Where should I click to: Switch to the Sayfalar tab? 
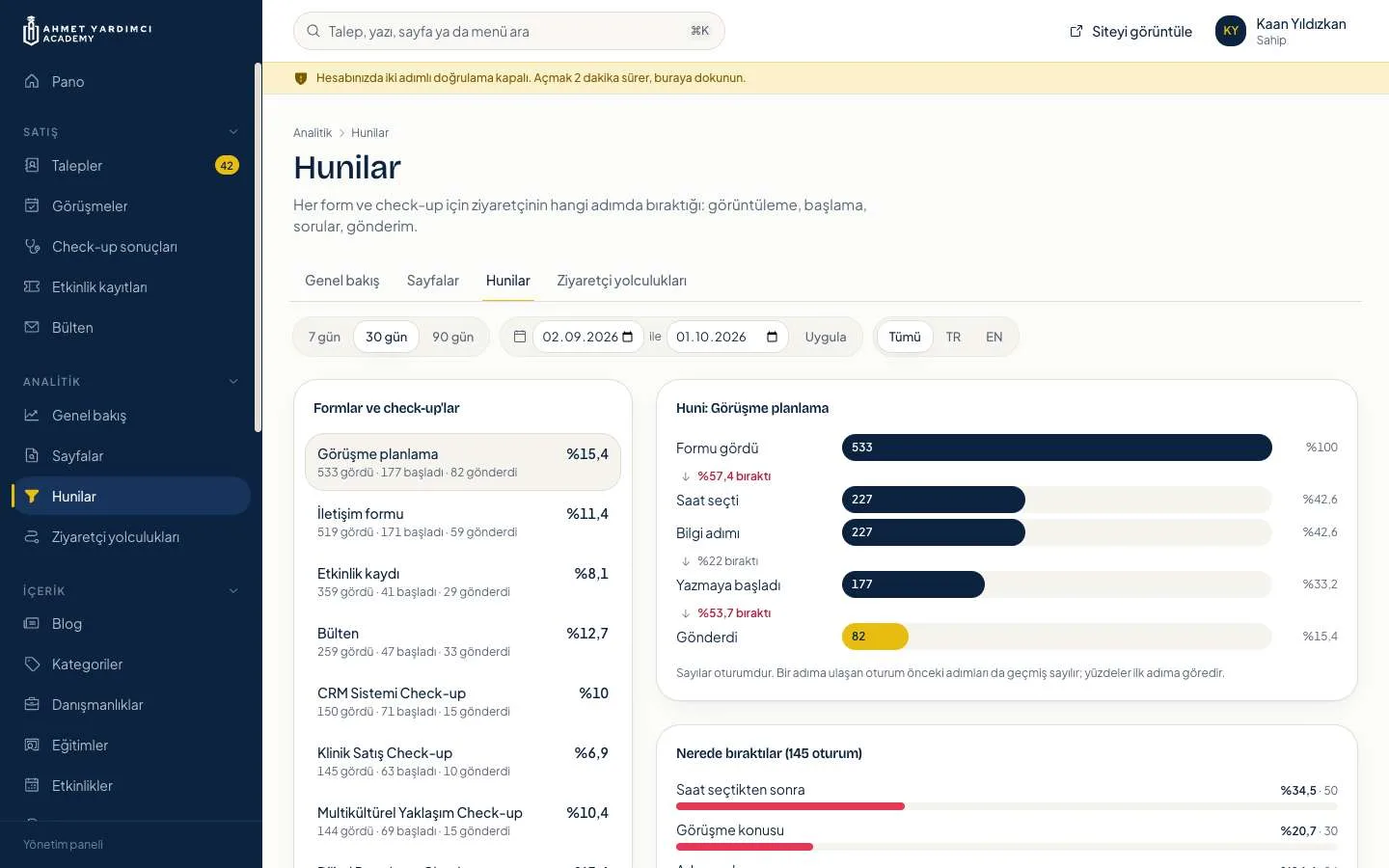pos(432,281)
